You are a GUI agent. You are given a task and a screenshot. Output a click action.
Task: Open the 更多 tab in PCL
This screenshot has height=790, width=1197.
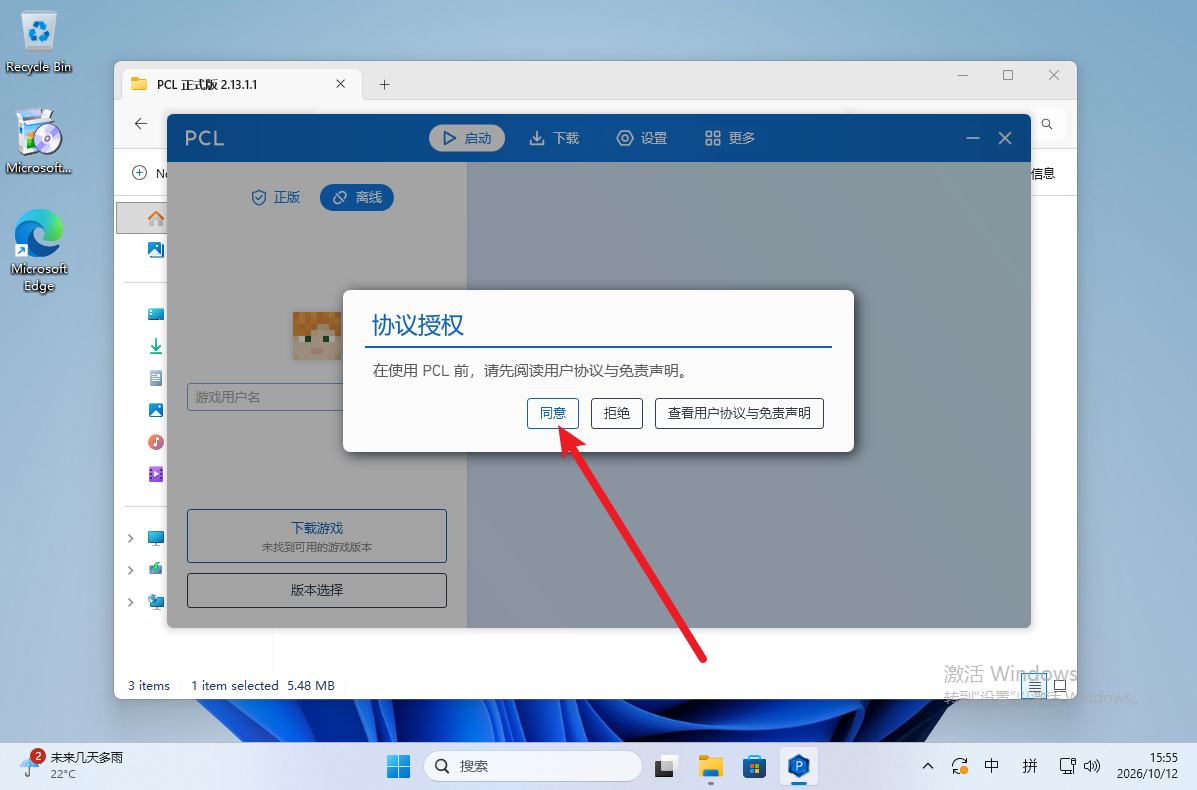730,138
